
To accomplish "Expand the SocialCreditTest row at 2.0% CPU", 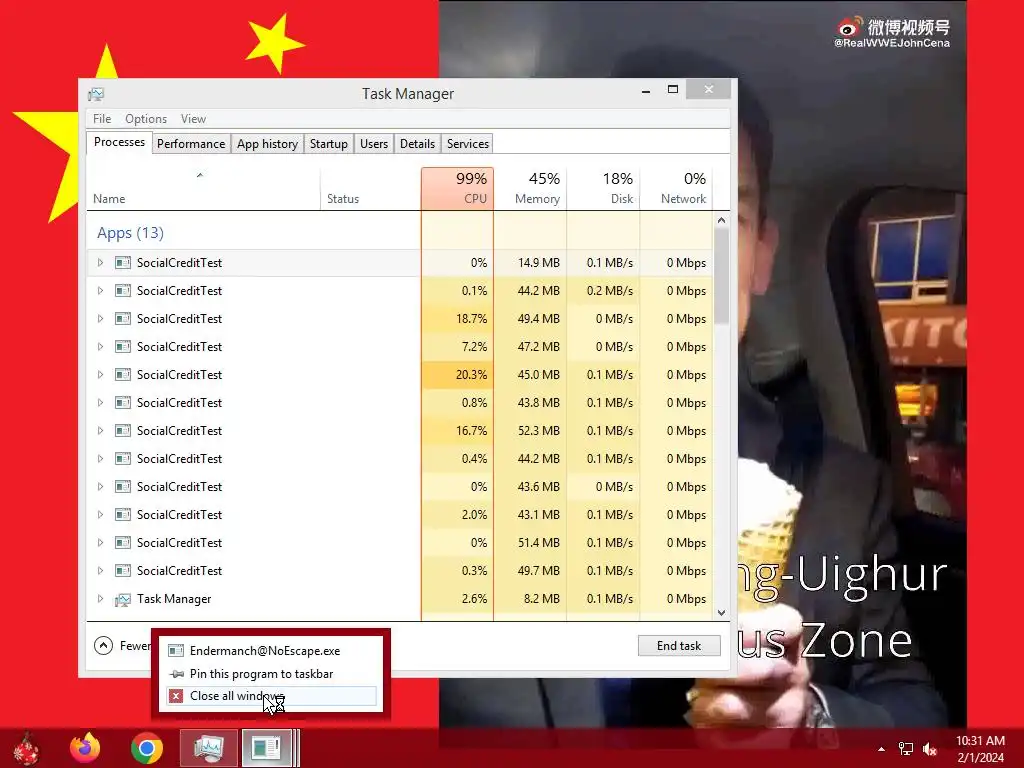I will (x=100, y=515).
